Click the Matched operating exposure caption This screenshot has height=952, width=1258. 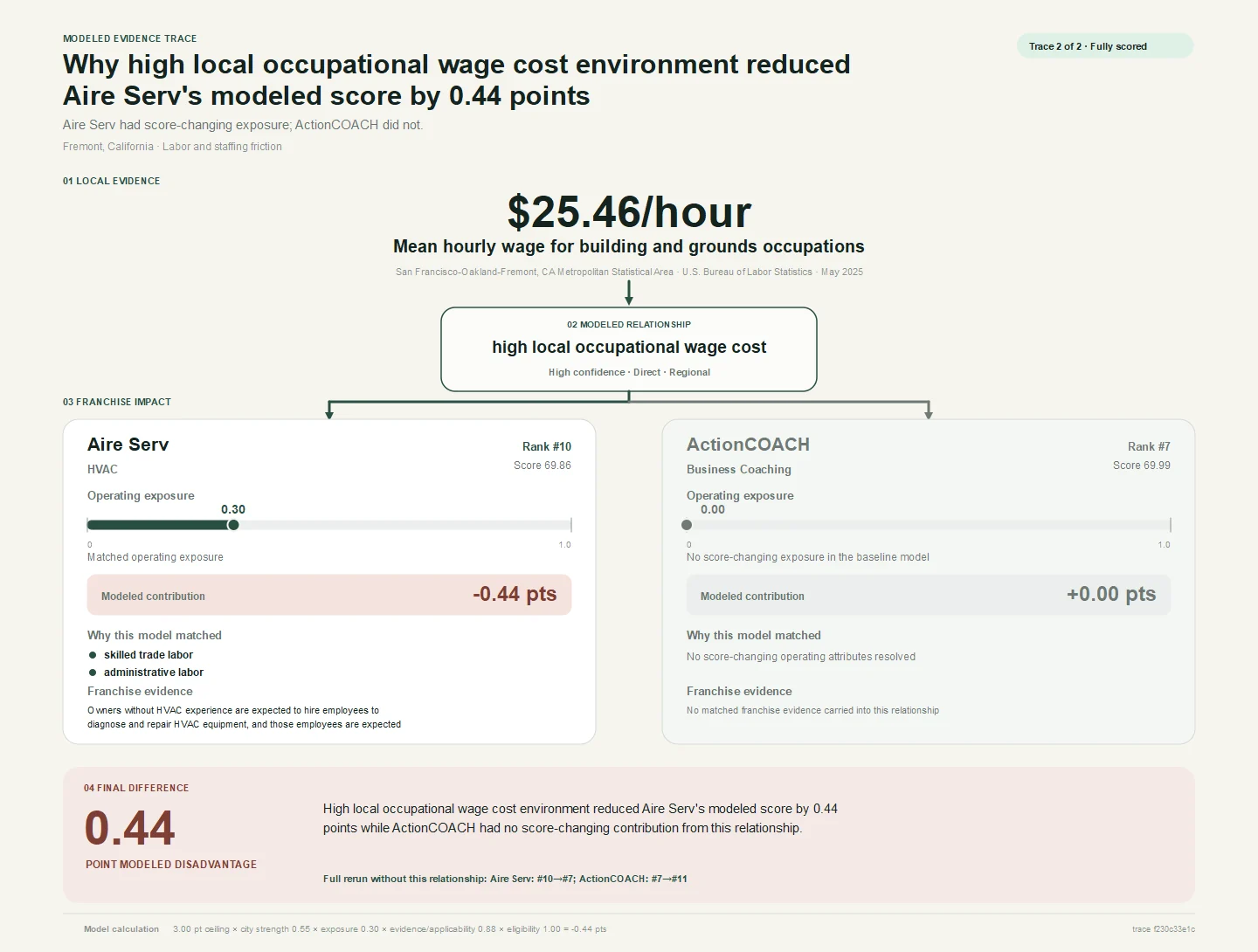point(156,557)
